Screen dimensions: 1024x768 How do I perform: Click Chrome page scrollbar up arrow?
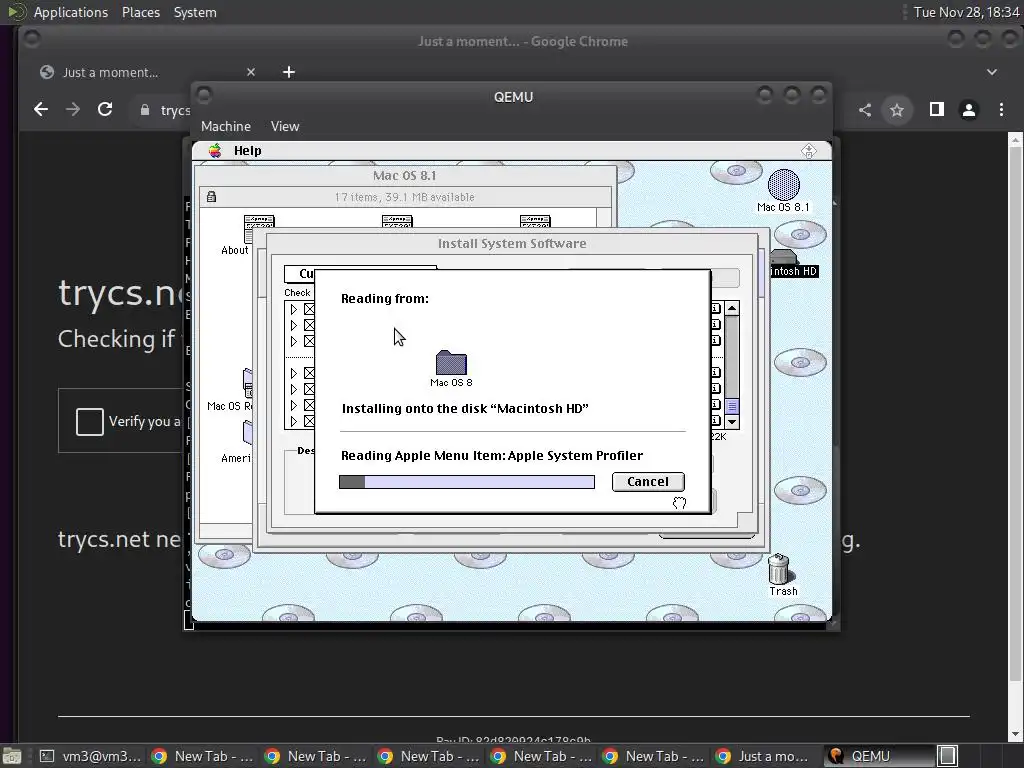[x=1016, y=139]
